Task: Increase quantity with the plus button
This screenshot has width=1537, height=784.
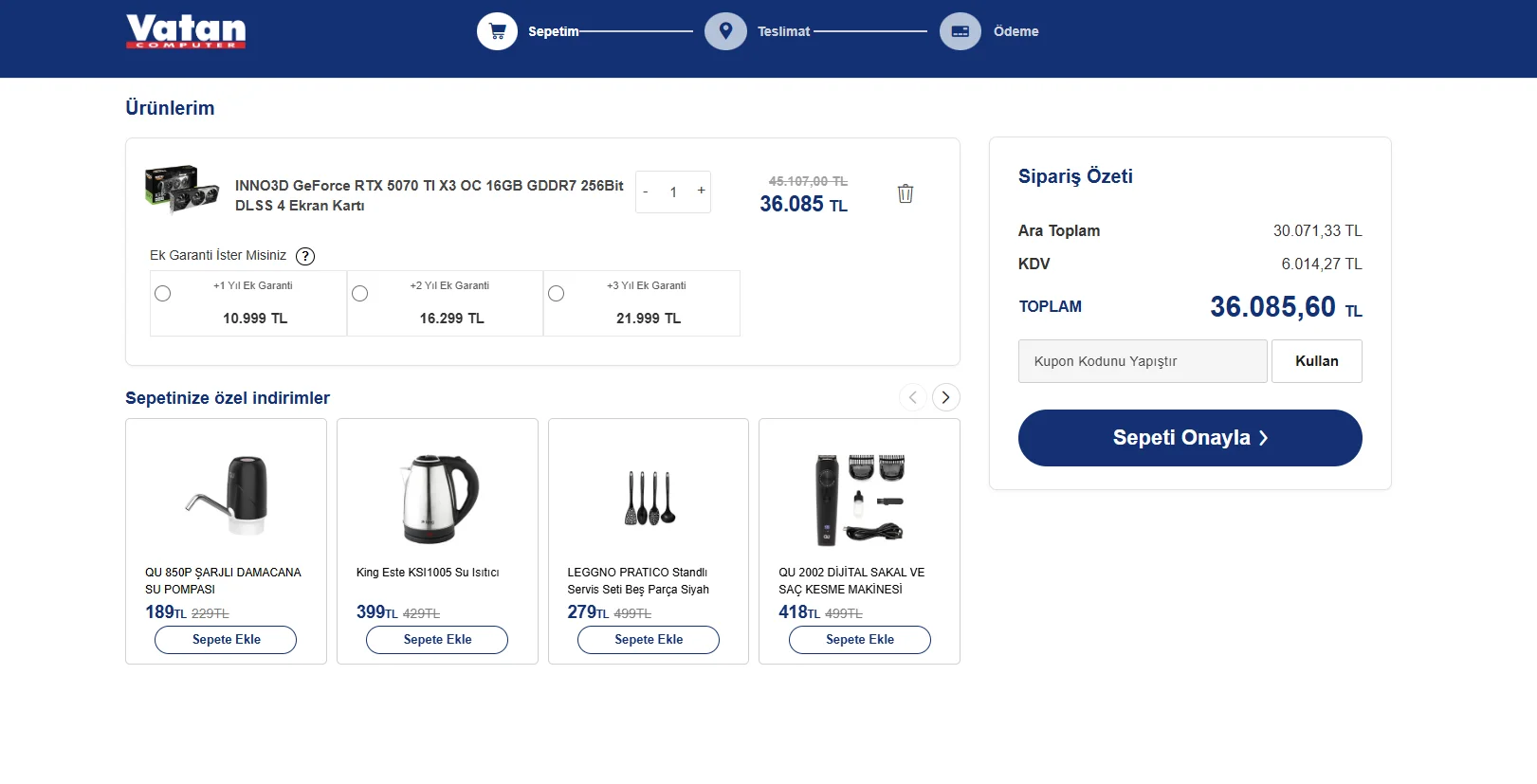Action: 702,191
